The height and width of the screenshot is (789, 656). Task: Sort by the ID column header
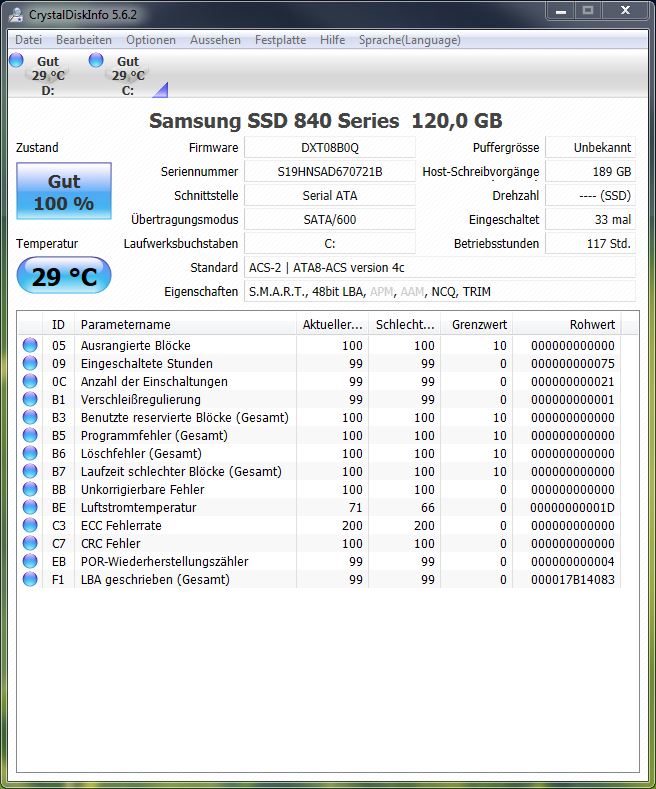[58, 325]
